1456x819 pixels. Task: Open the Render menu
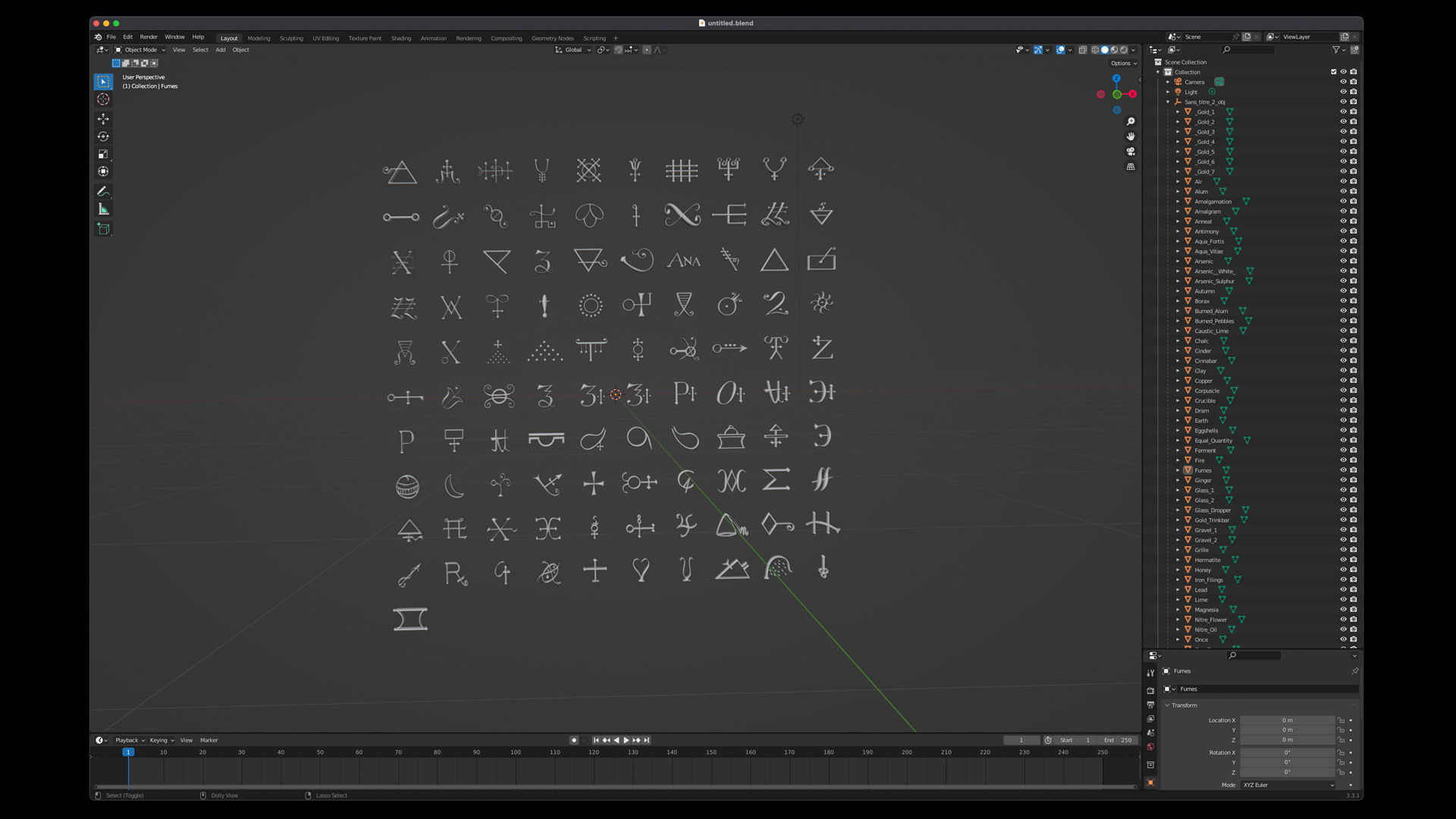[x=149, y=37]
